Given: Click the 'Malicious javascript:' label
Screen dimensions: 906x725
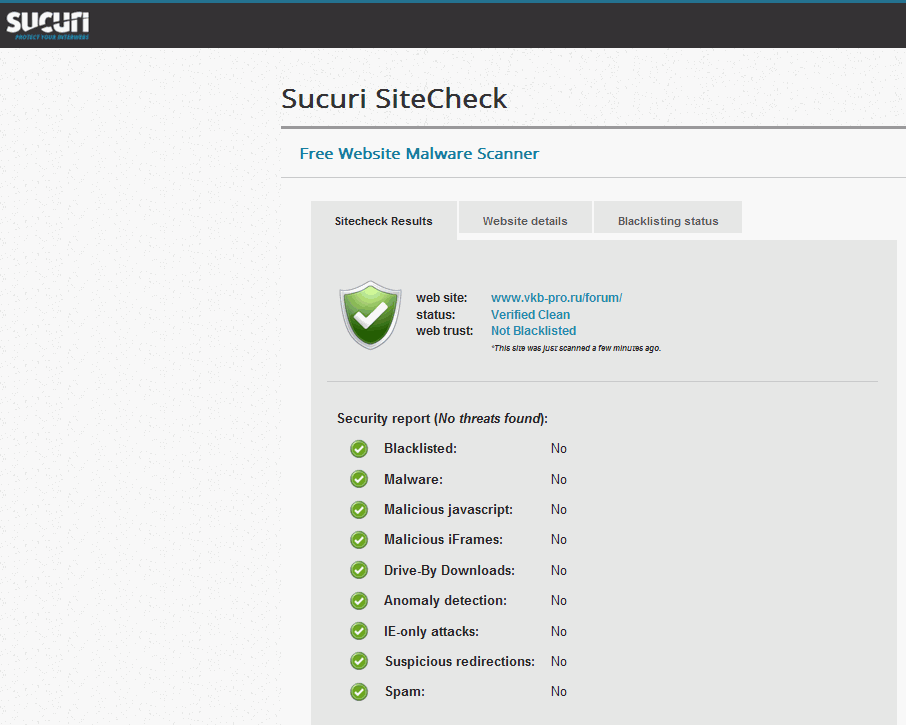Looking at the screenshot, I should [x=448, y=510].
